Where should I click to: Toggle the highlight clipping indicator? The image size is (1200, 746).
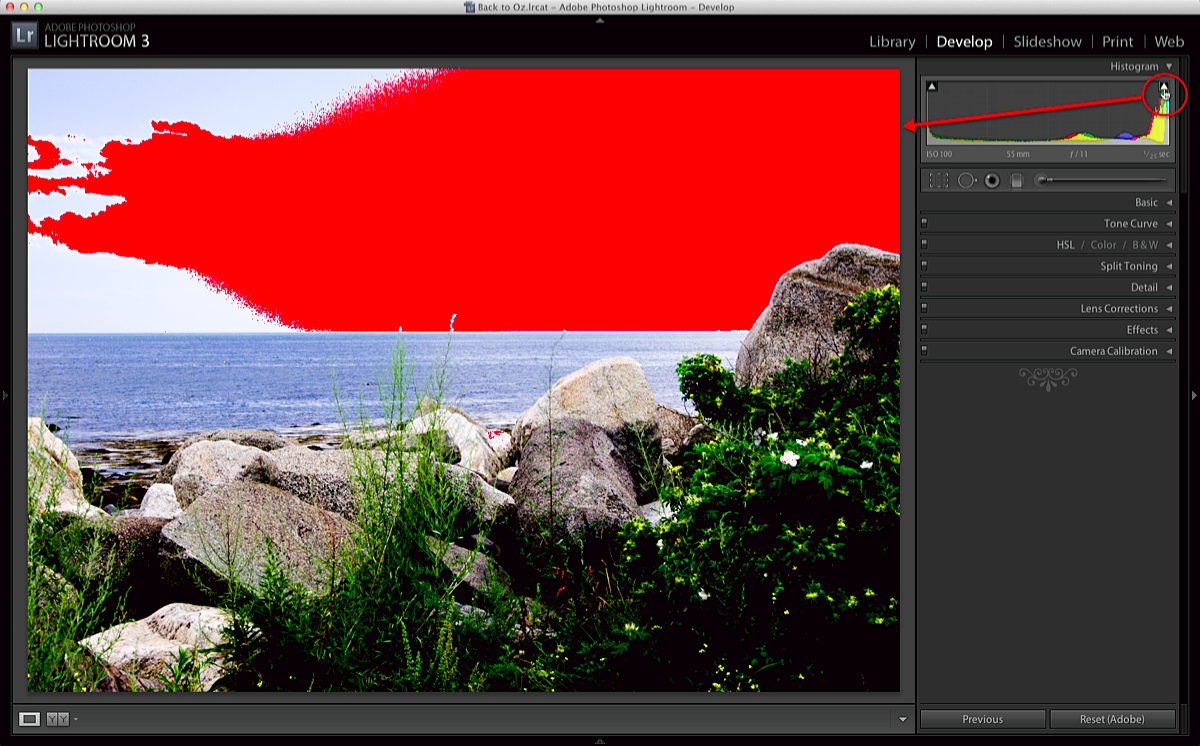coord(1163,87)
